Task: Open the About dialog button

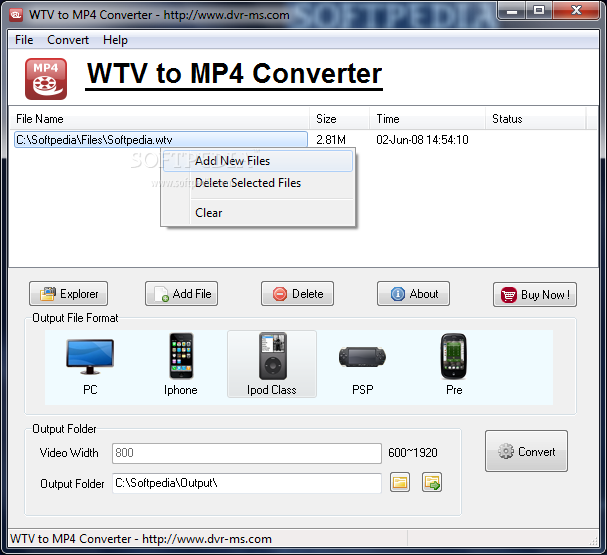Action: (x=413, y=294)
